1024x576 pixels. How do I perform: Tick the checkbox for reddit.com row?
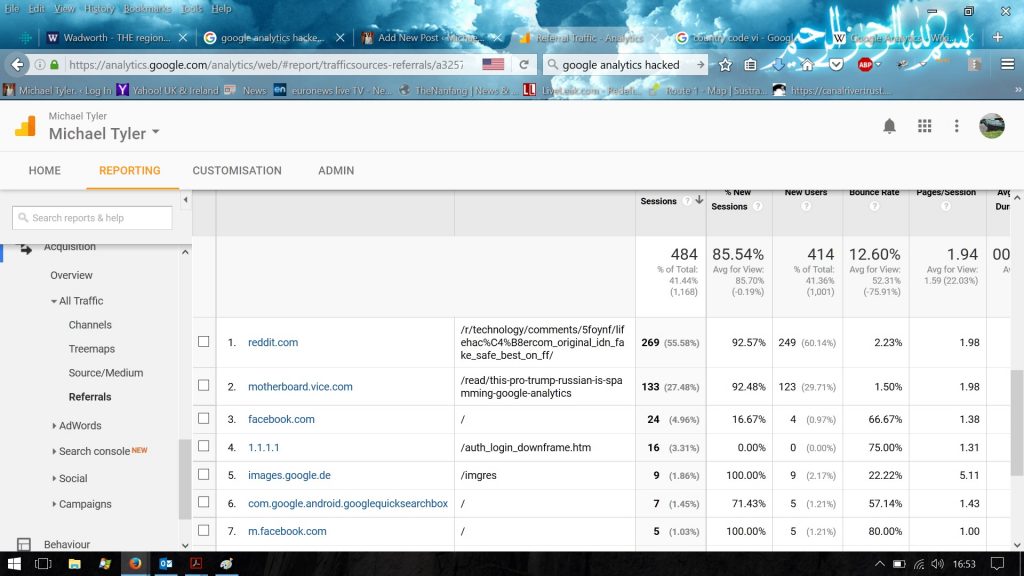click(x=204, y=342)
